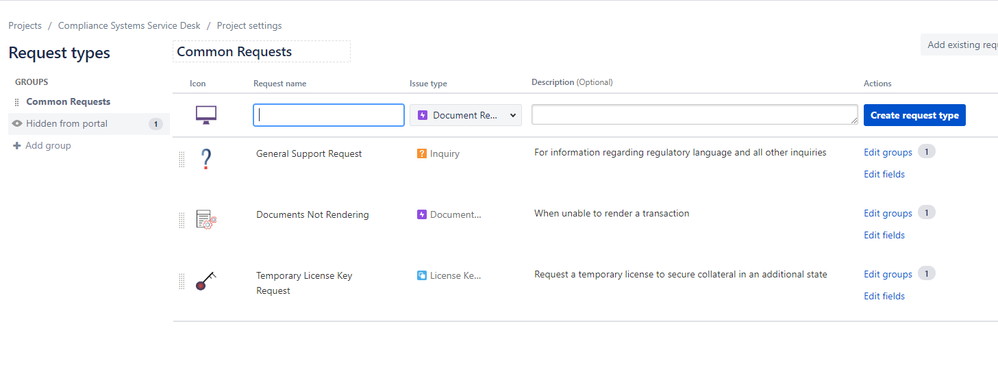Click the Request name column header
Viewport: 998px width, 385px height.
pyautogui.click(x=279, y=83)
